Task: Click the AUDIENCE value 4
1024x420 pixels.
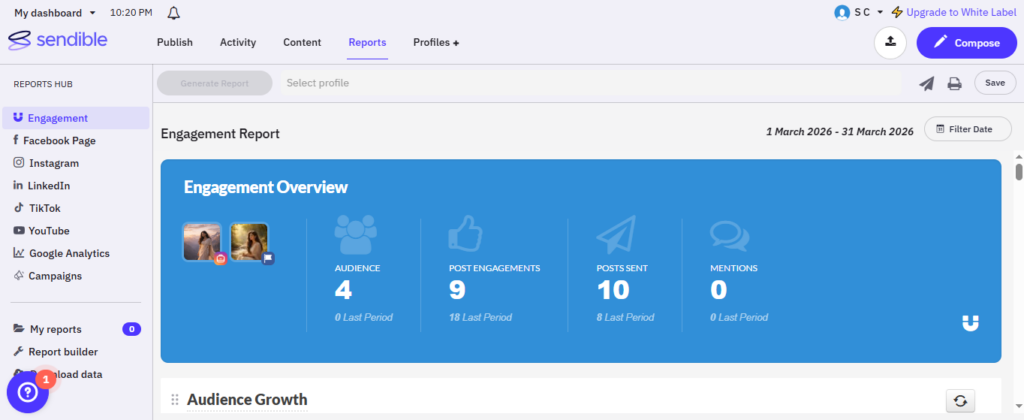Action: pos(343,290)
